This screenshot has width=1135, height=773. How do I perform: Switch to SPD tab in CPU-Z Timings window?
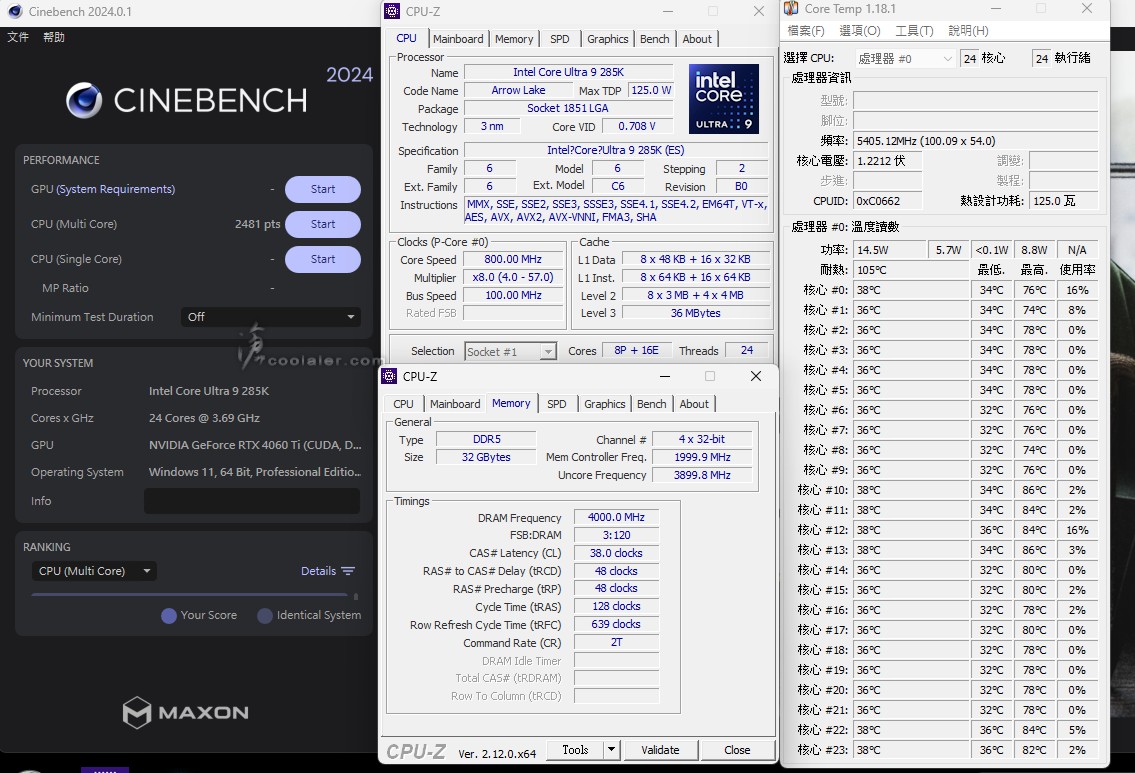pyautogui.click(x=557, y=404)
